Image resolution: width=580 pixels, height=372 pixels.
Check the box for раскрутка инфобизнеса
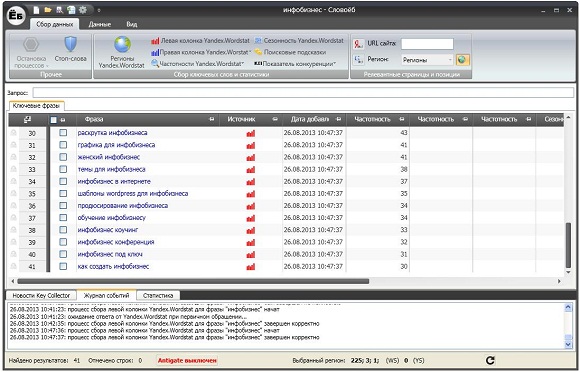point(63,132)
